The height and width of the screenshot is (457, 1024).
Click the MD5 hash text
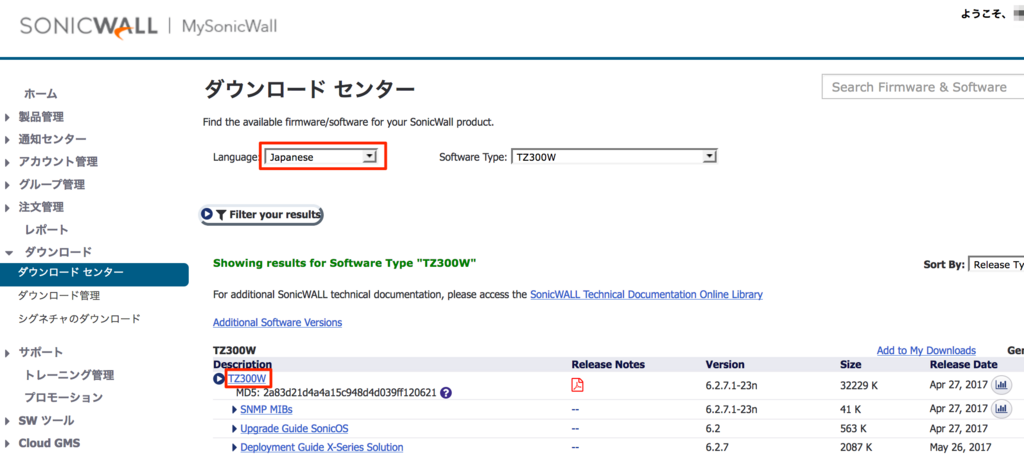336,393
